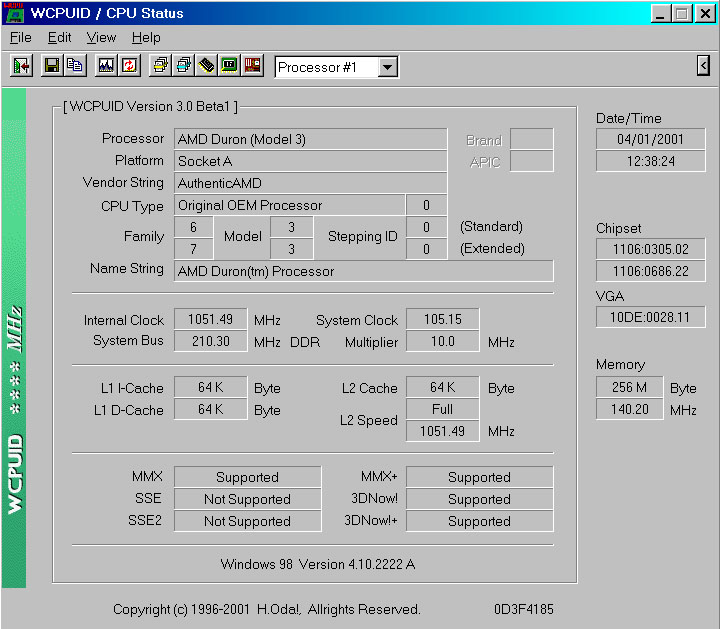The width and height of the screenshot is (720, 629).
Task: Click the Chipset value 1106:0305.02
Action: click(x=650, y=249)
